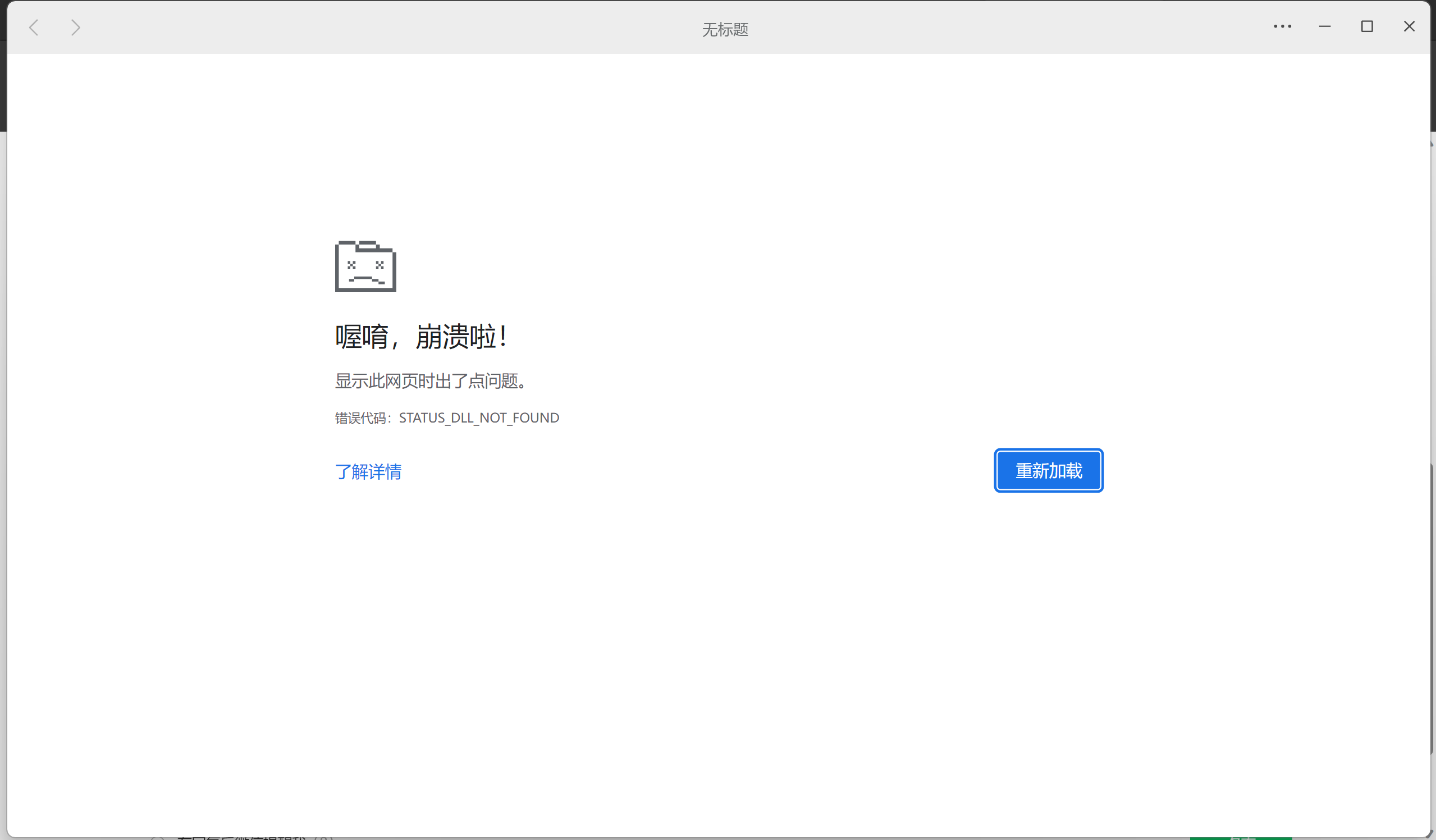Click the empty title bar area

[x=399, y=27]
